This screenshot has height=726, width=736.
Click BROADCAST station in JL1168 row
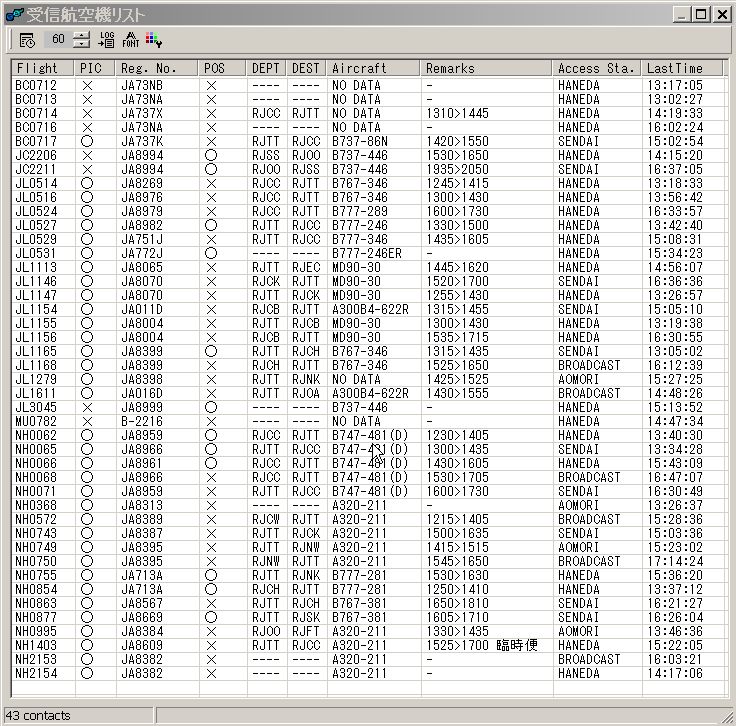(589, 366)
